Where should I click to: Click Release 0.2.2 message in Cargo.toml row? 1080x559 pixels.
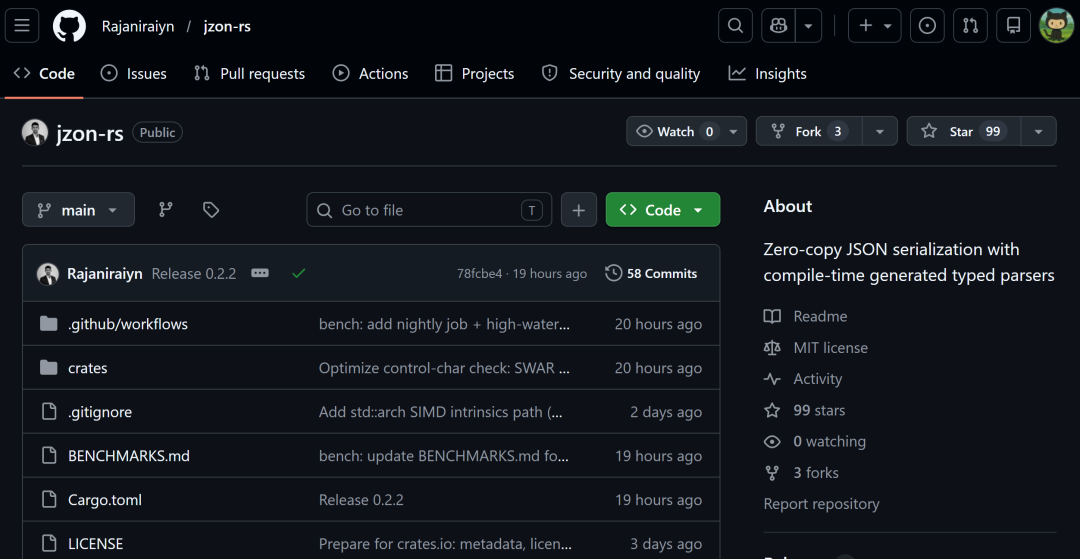tap(361, 500)
